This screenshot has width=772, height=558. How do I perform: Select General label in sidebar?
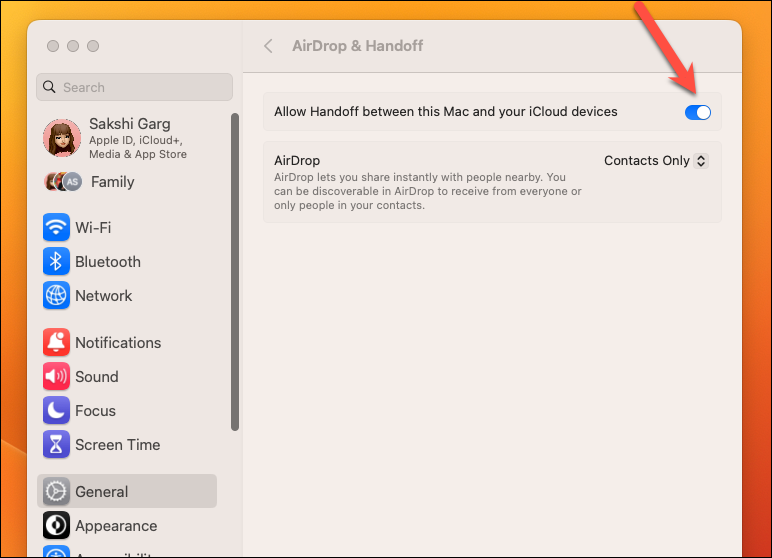click(101, 491)
